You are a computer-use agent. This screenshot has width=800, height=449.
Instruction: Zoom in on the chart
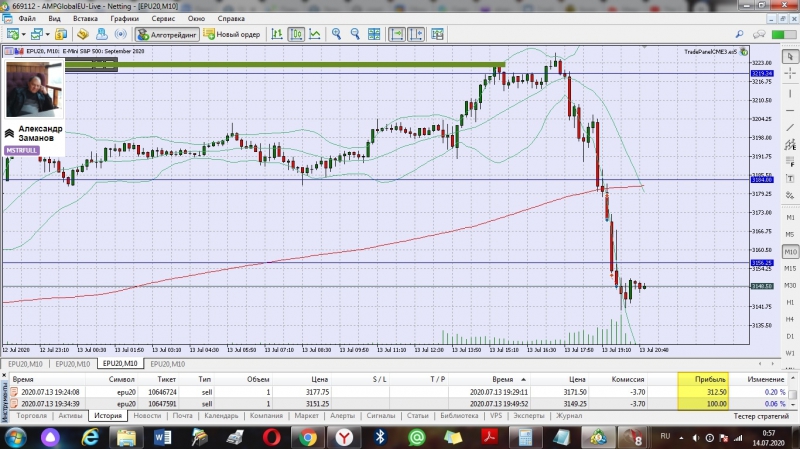(336, 34)
